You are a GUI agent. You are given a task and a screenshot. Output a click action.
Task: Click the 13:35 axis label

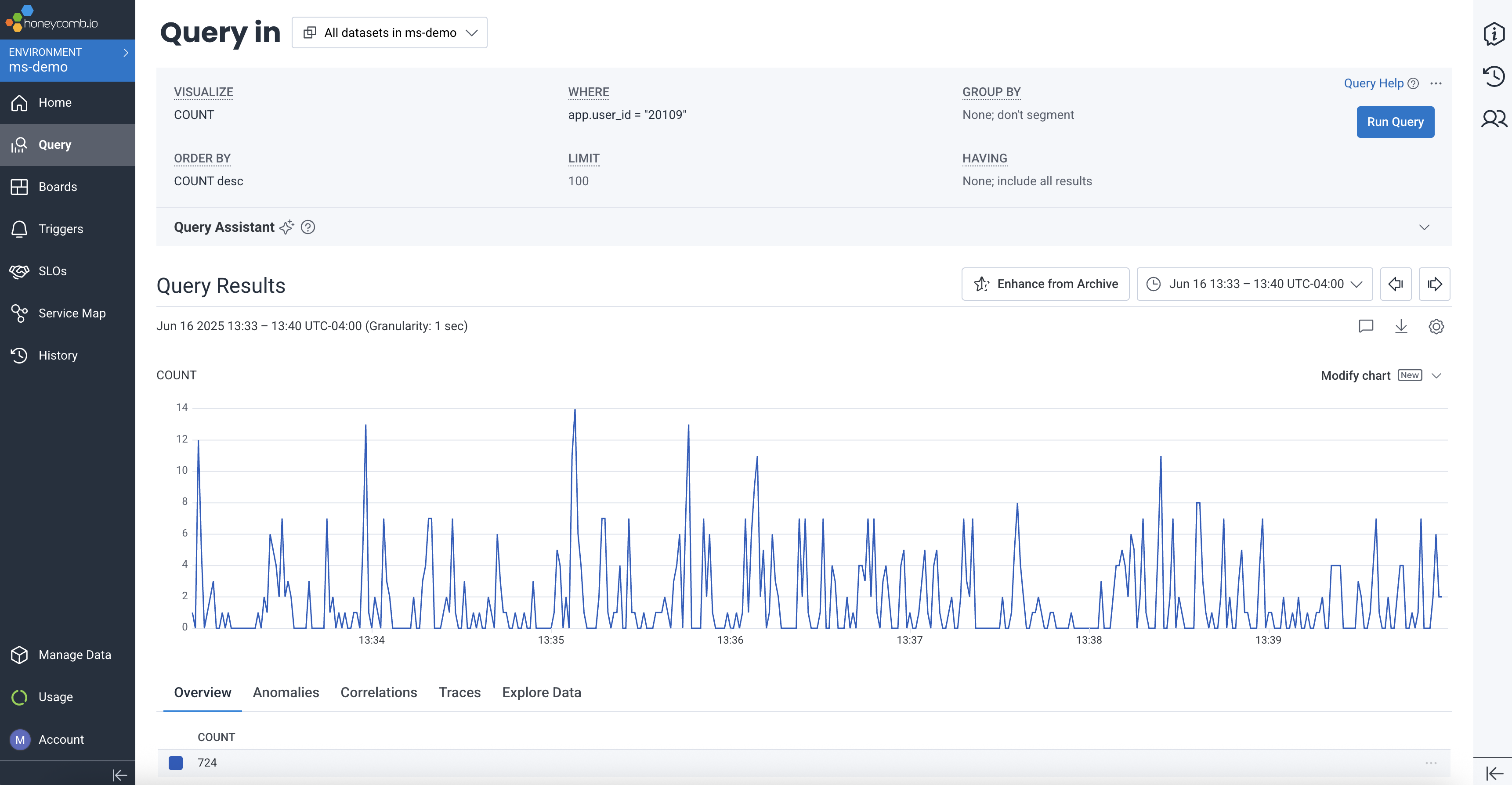(x=550, y=640)
